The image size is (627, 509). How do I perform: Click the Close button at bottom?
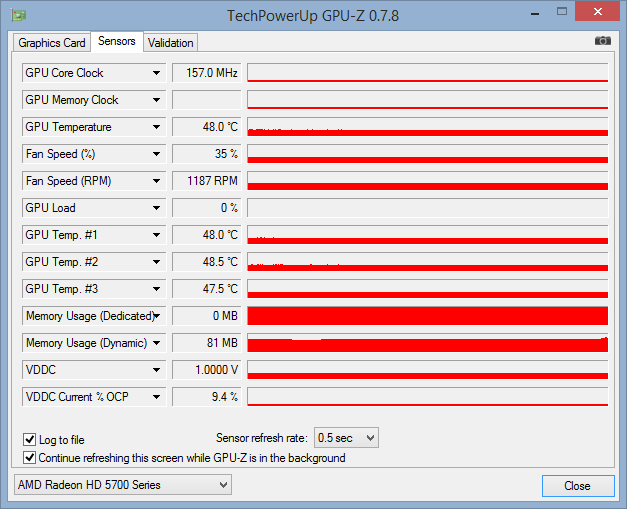tap(578, 486)
